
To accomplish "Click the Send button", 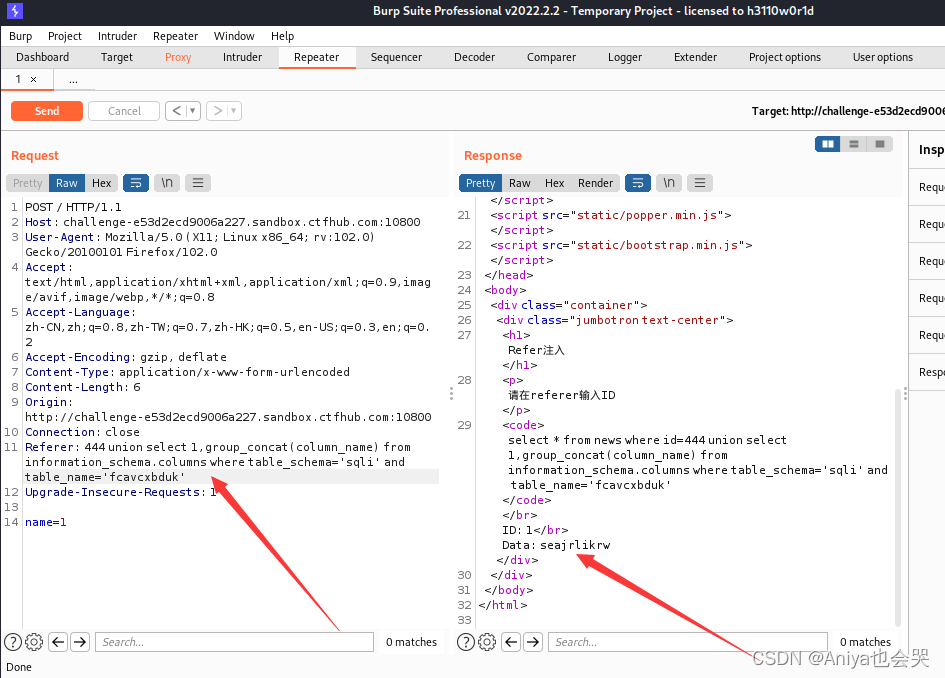I will [x=47, y=111].
